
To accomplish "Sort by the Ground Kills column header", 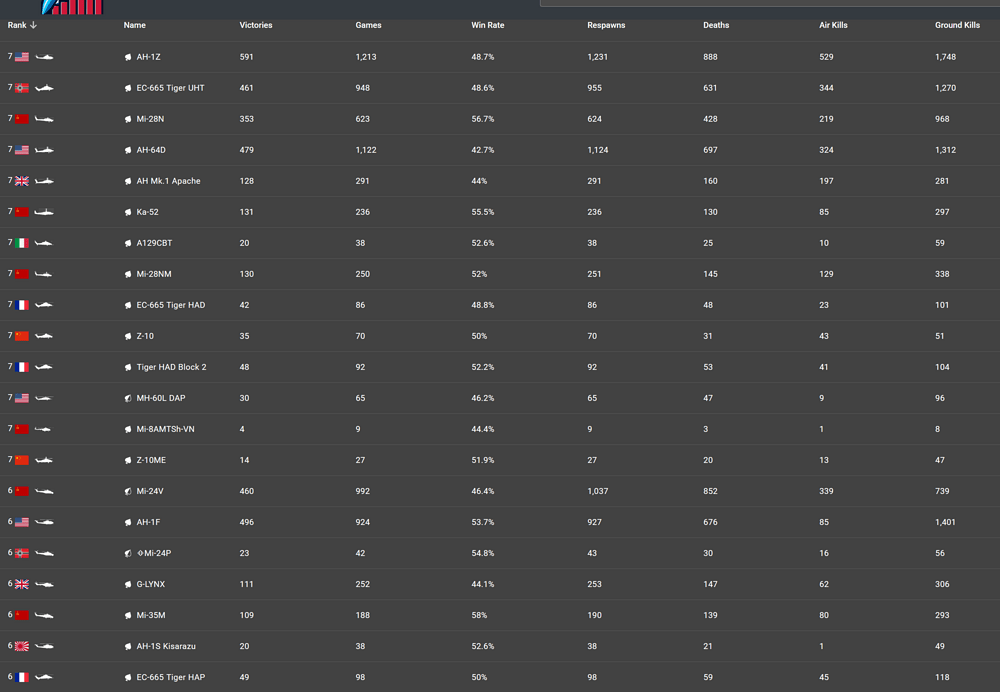I will (x=957, y=26).
